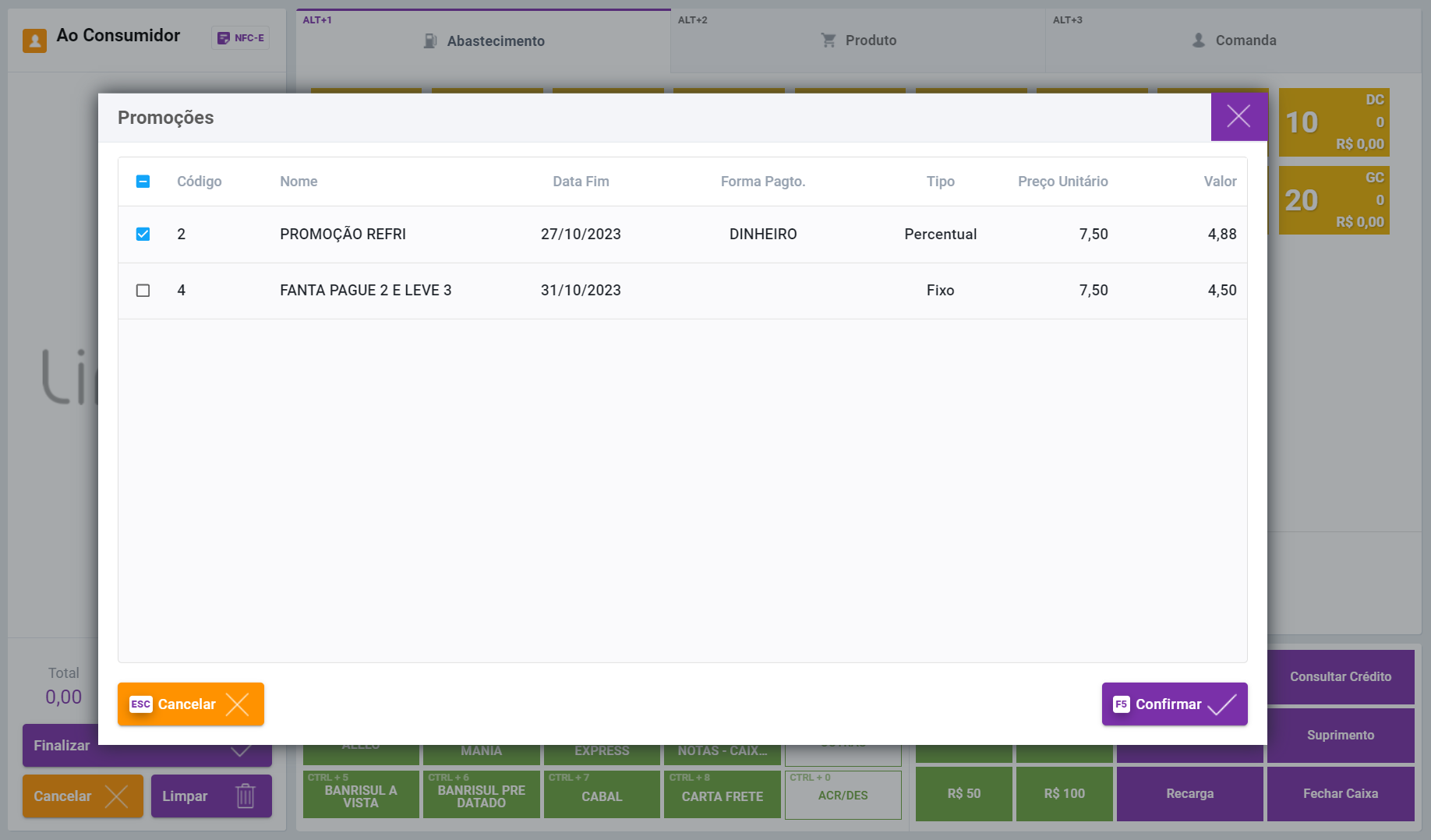Switch to the Abastecimento tab

(483, 41)
